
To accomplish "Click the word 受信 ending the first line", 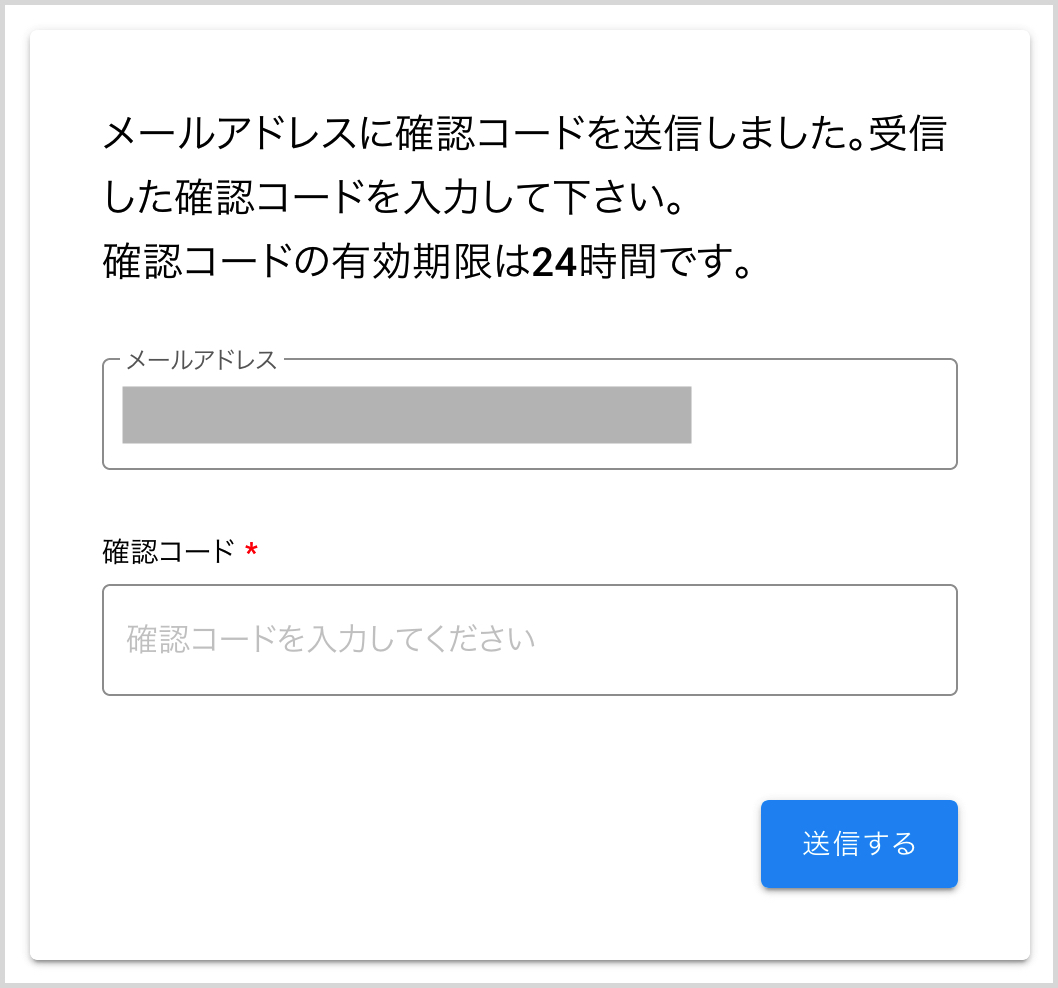I will click(907, 134).
